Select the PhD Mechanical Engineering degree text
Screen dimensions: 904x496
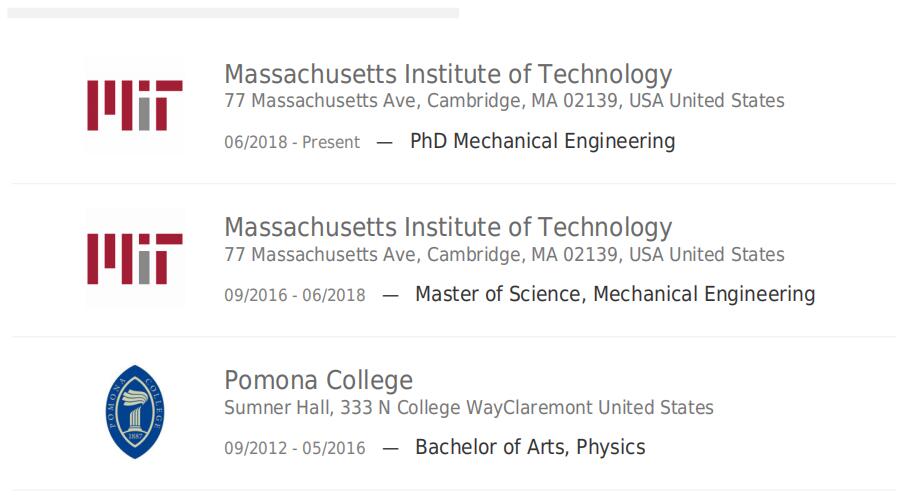[543, 141]
